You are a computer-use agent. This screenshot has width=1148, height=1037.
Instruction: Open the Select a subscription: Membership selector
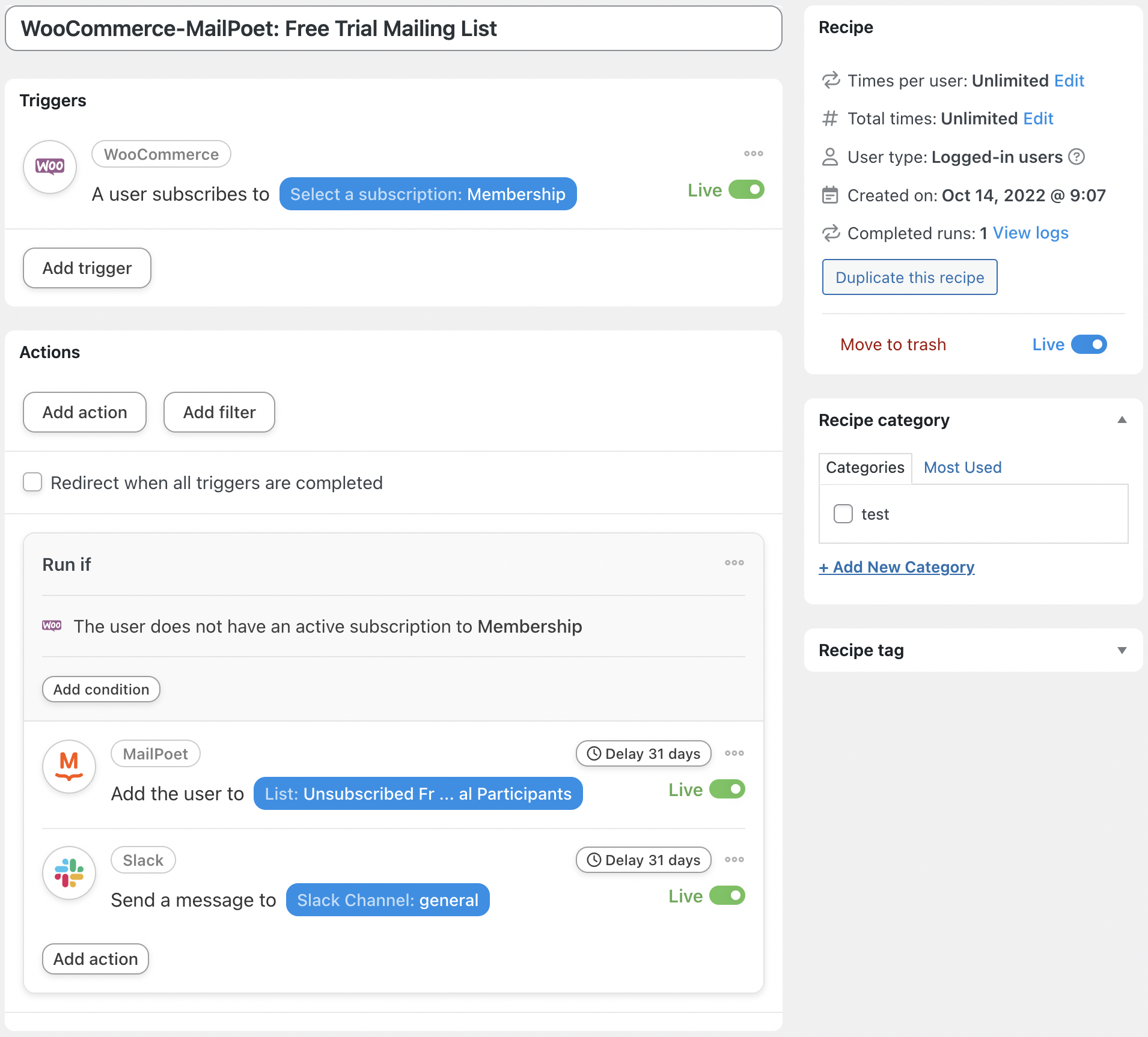click(x=428, y=194)
